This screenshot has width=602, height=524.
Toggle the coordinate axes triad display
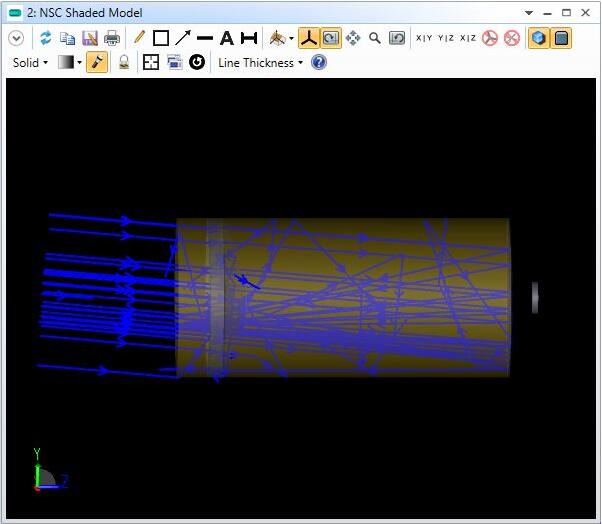(309, 38)
